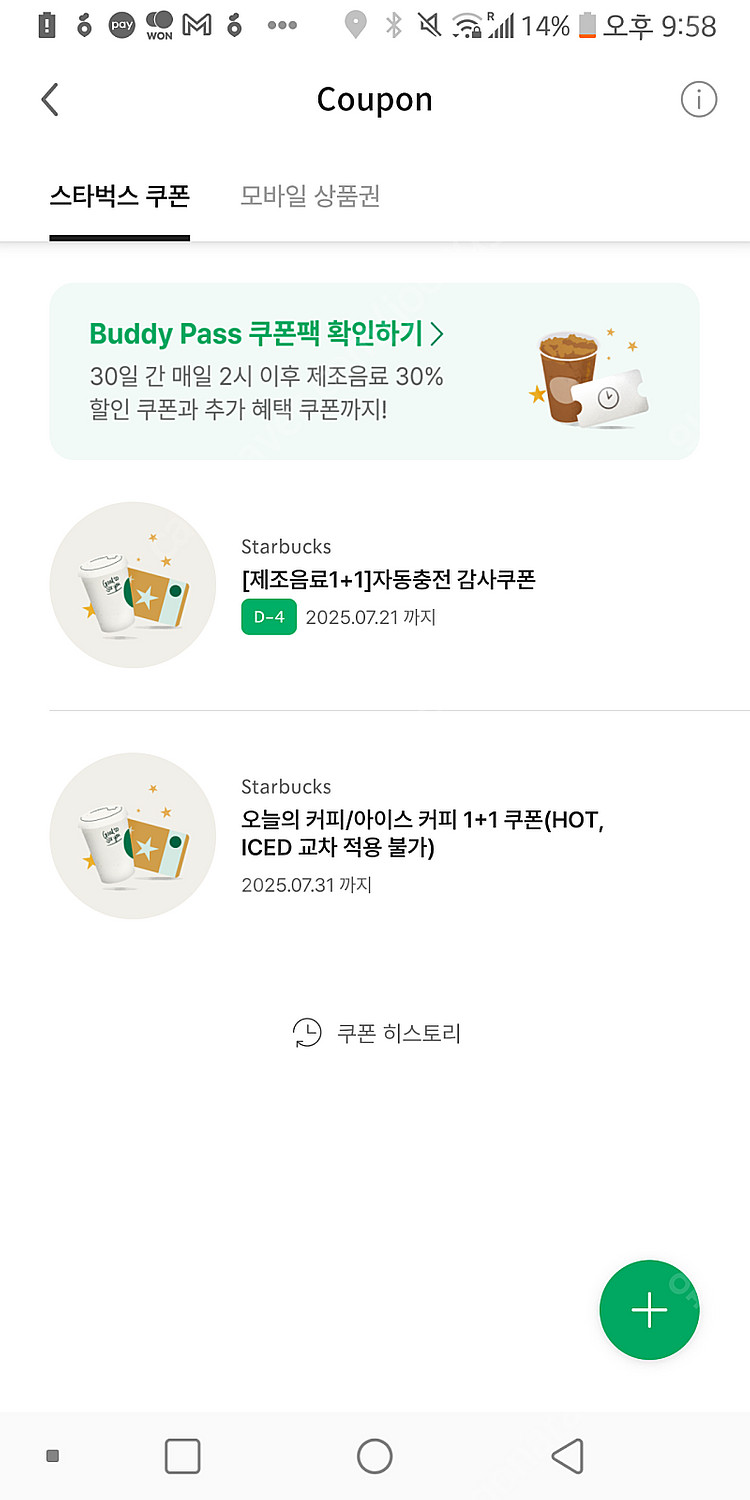Tap the green D-4 badge
Image resolution: width=750 pixels, height=1500 pixels.
coord(269,617)
